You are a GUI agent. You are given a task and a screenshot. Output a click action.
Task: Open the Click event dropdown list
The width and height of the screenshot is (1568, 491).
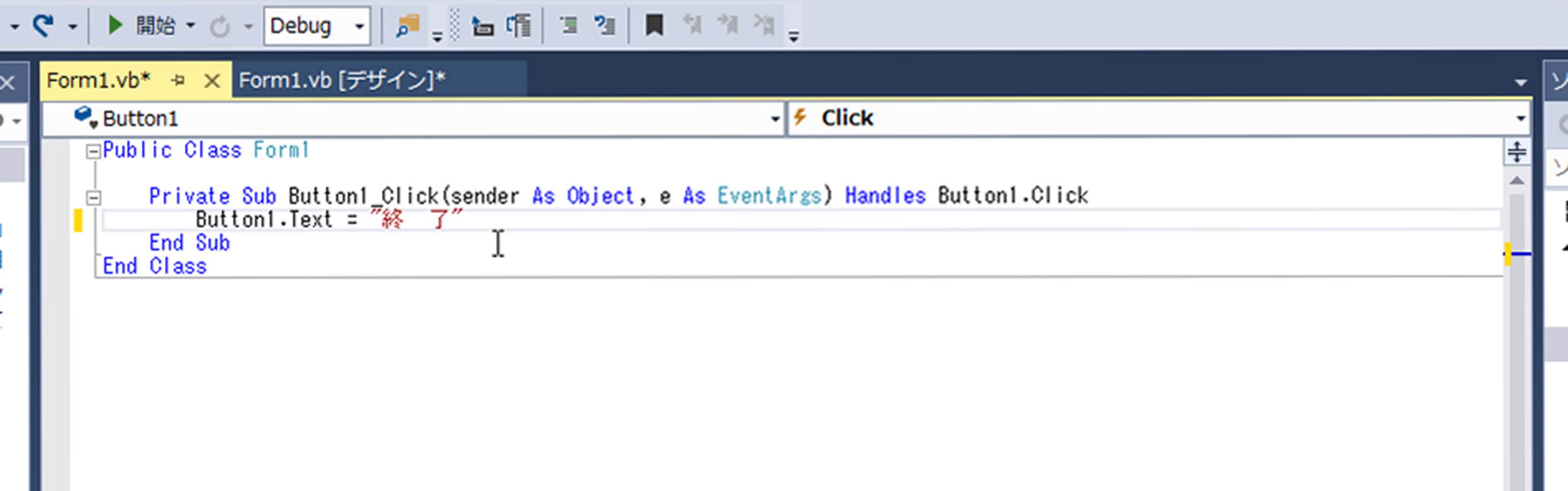click(1520, 119)
